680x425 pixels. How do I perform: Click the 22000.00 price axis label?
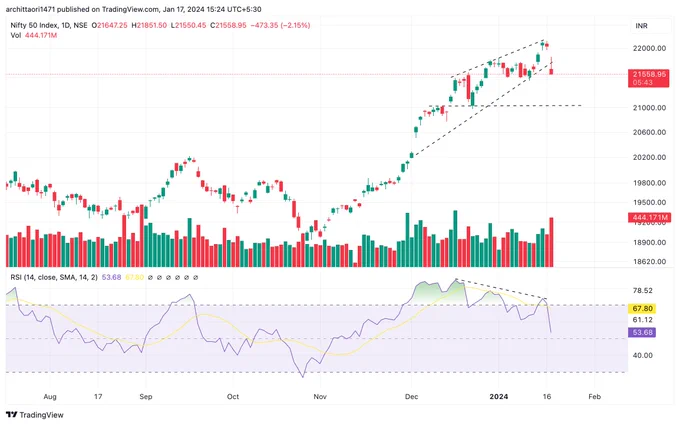click(x=649, y=48)
